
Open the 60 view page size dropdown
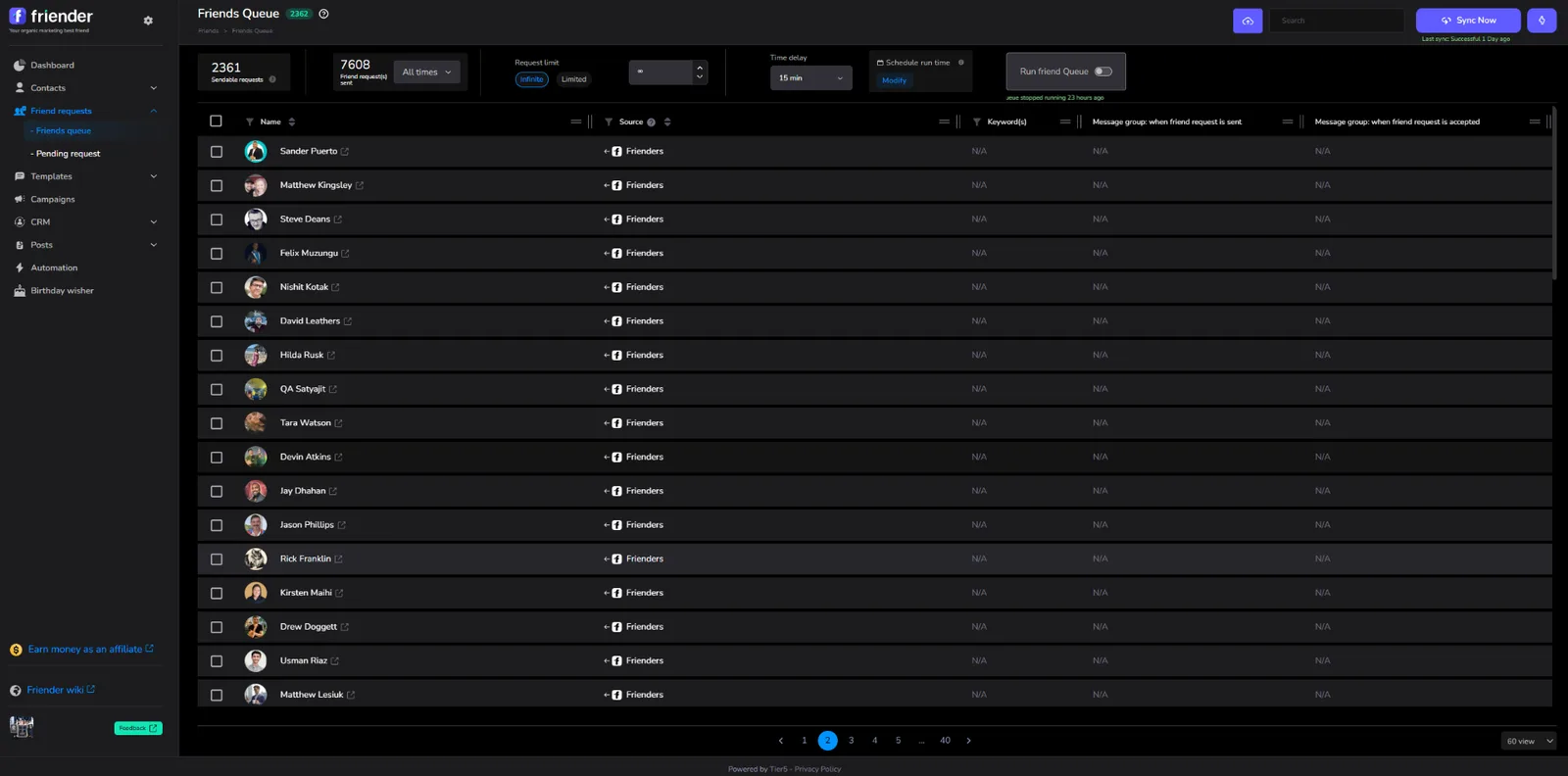click(x=1529, y=741)
